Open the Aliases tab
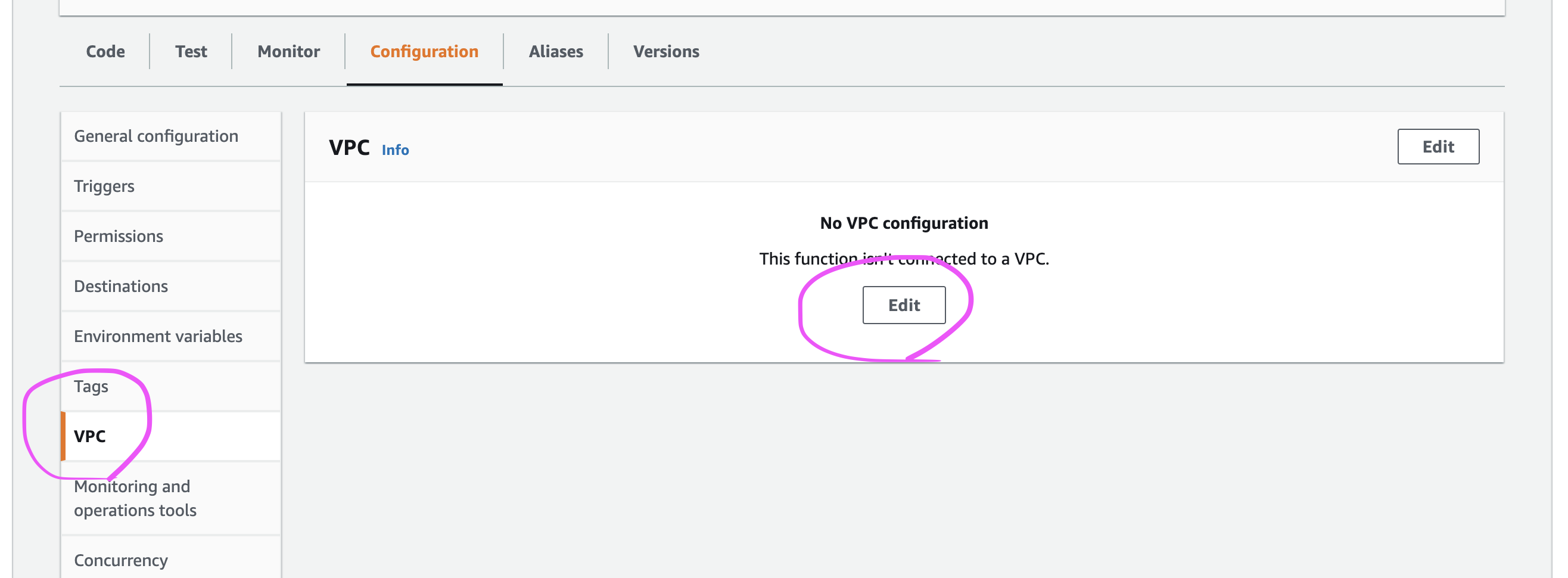The width and height of the screenshot is (1568, 578). [556, 52]
